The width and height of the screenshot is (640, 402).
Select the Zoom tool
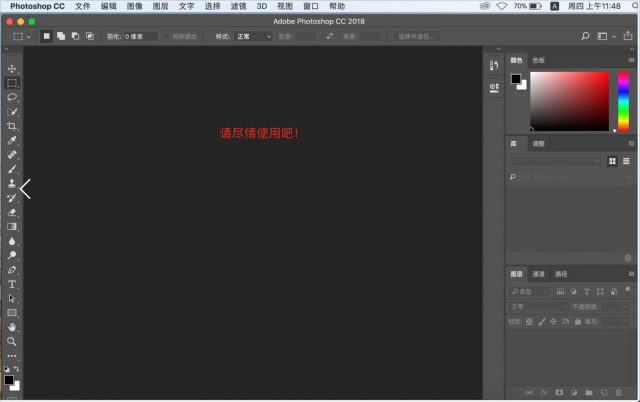(x=12, y=342)
